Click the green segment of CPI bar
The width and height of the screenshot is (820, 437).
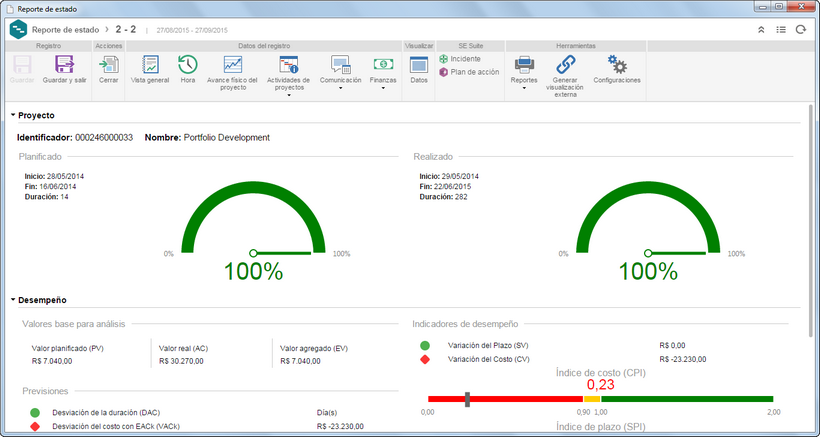pos(687,399)
